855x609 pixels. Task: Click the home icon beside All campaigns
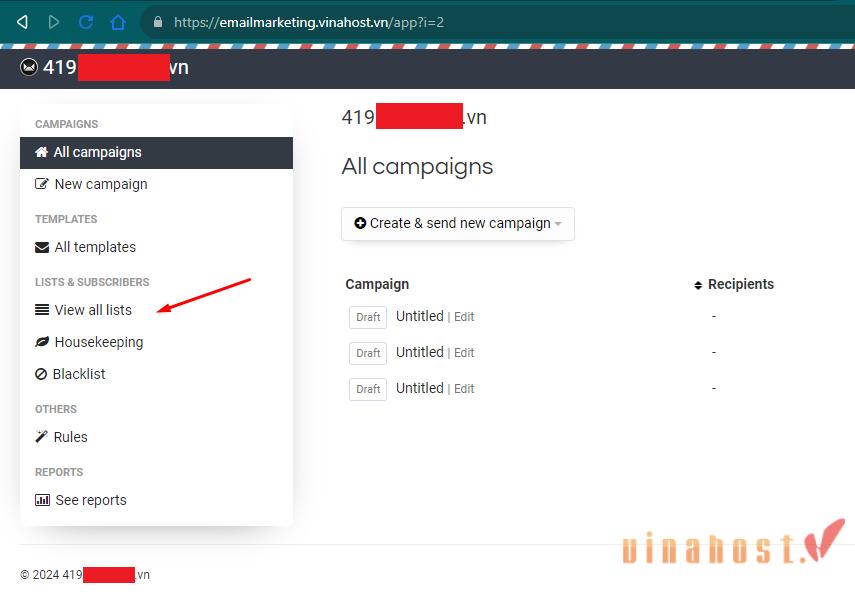(41, 152)
